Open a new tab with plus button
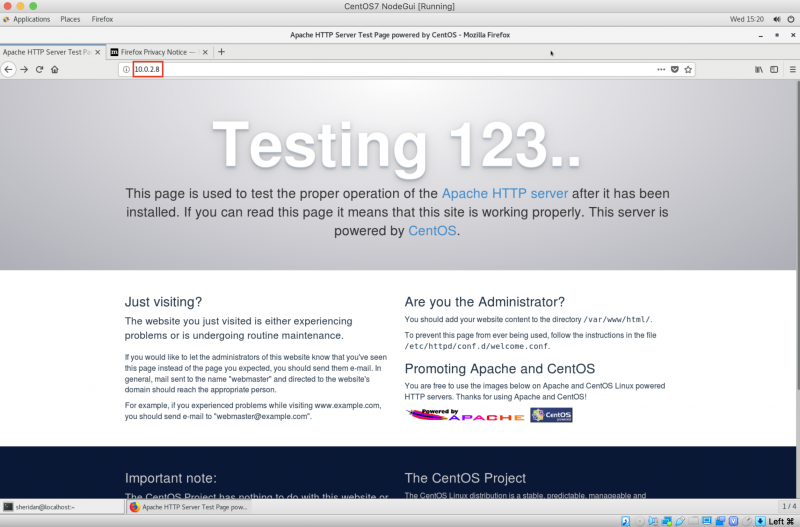 (221, 52)
